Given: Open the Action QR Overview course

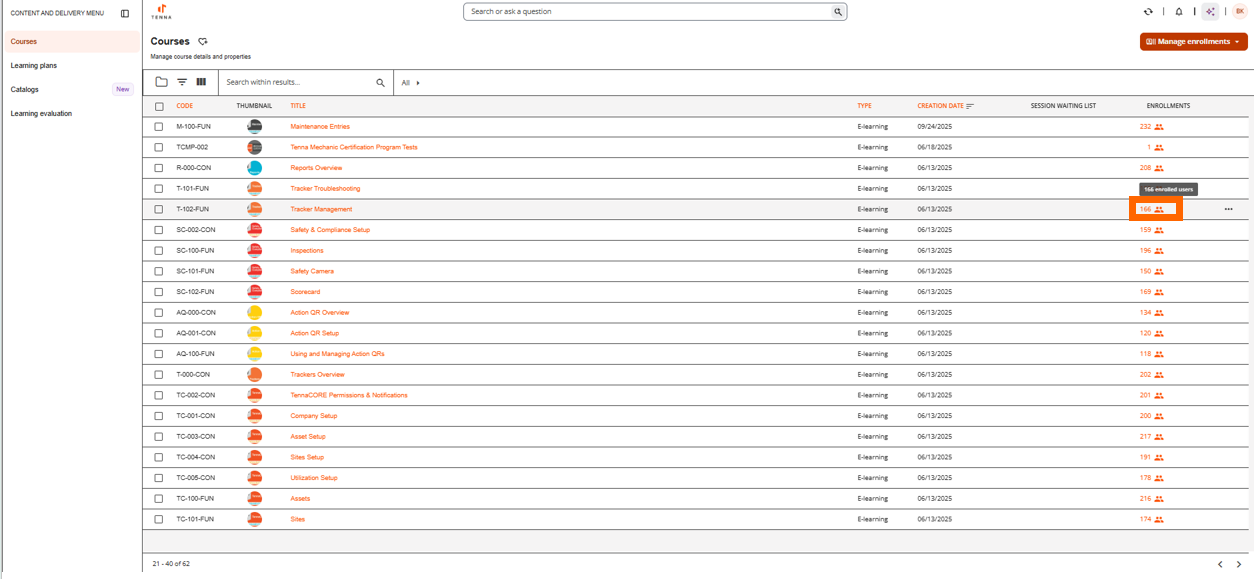Looking at the screenshot, I should point(320,313).
